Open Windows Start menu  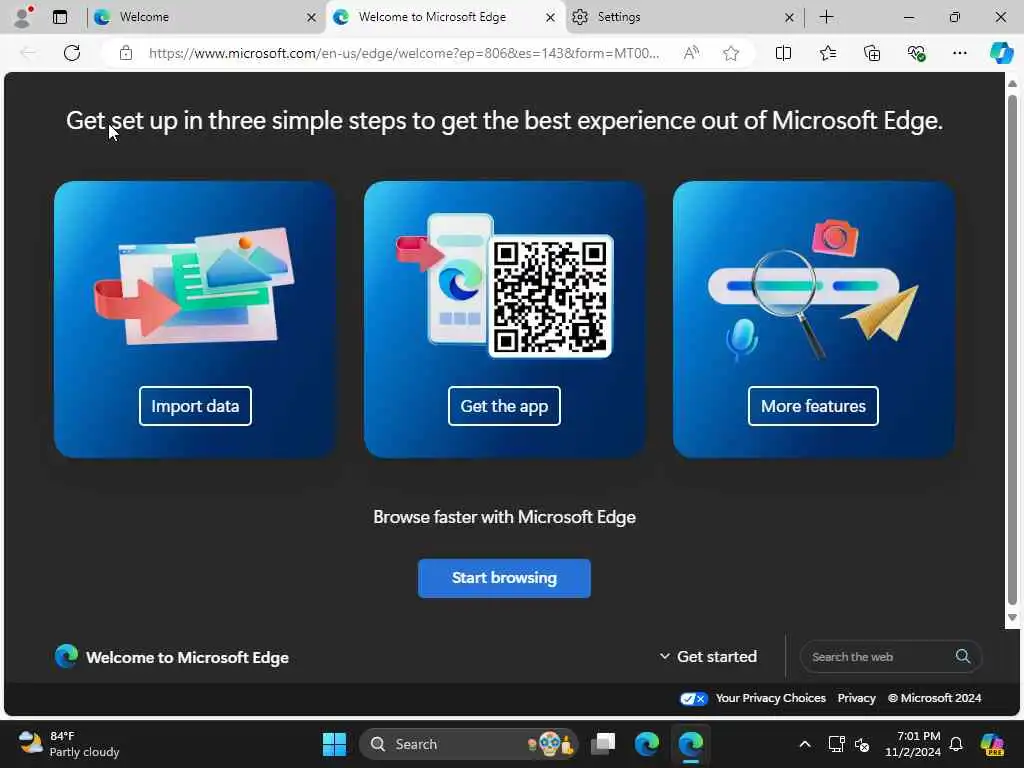tap(334, 744)
